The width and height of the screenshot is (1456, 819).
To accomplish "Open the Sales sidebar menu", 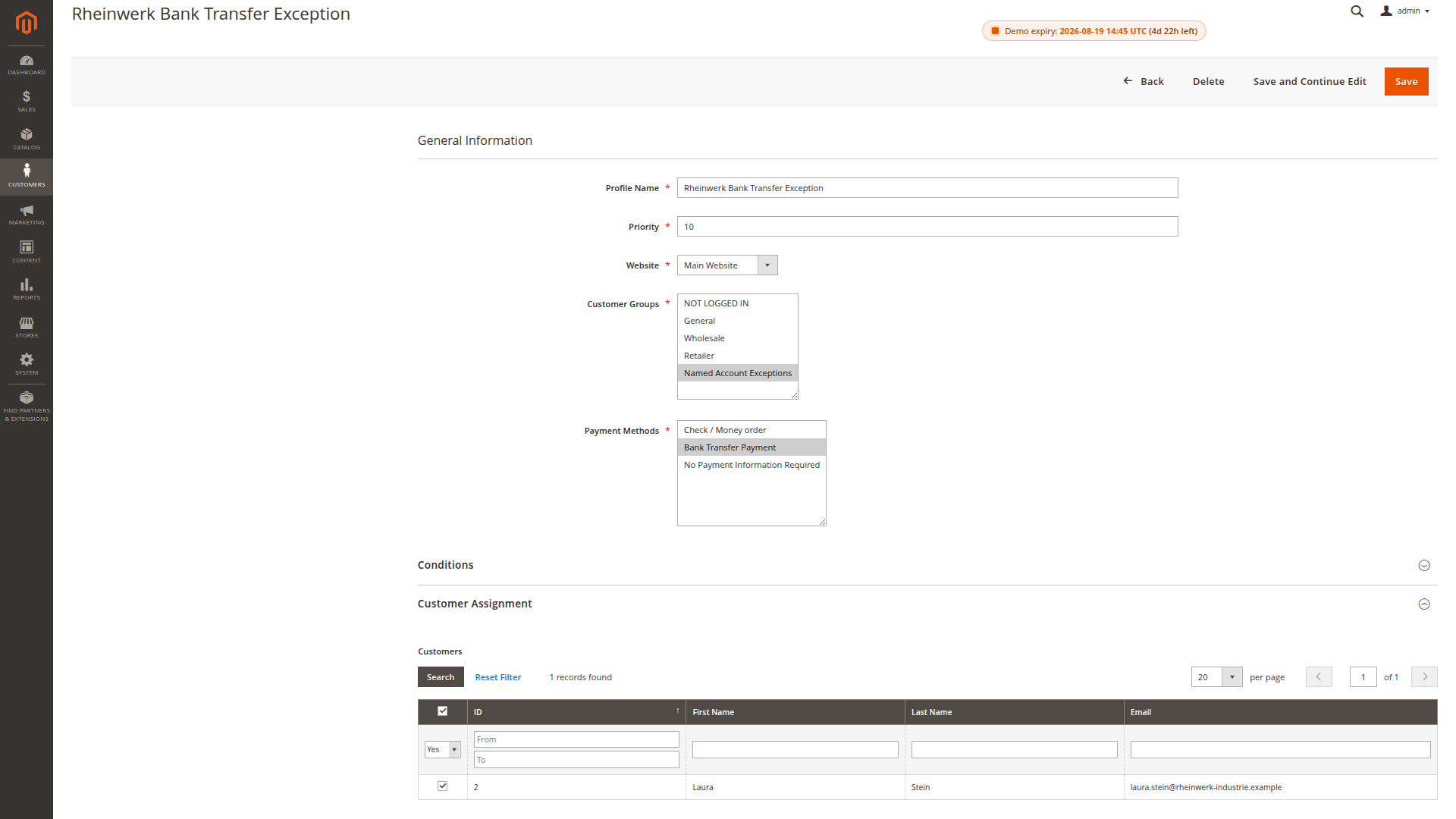I will (27, 102).
